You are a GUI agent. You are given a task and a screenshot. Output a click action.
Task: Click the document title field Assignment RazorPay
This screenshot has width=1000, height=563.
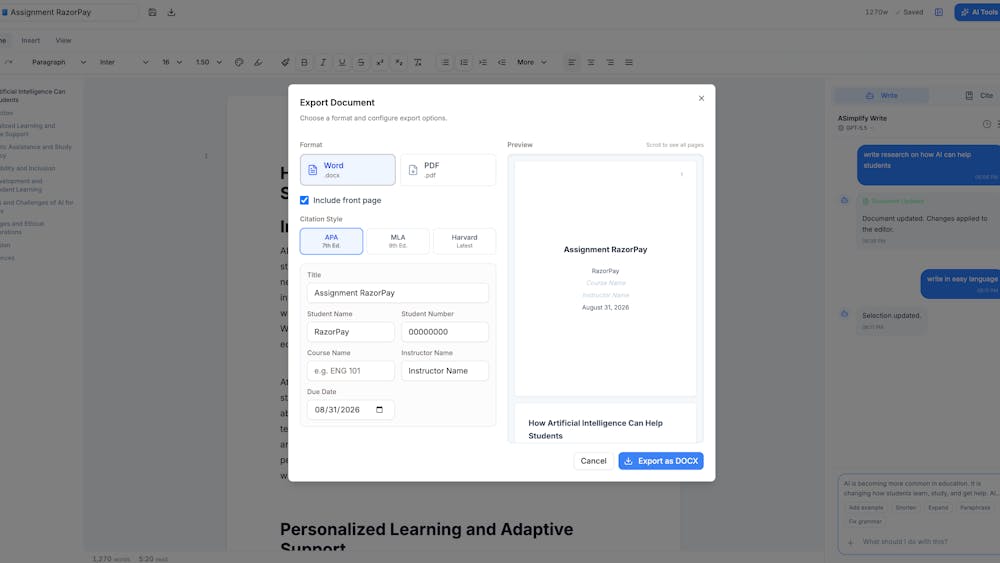70,12
